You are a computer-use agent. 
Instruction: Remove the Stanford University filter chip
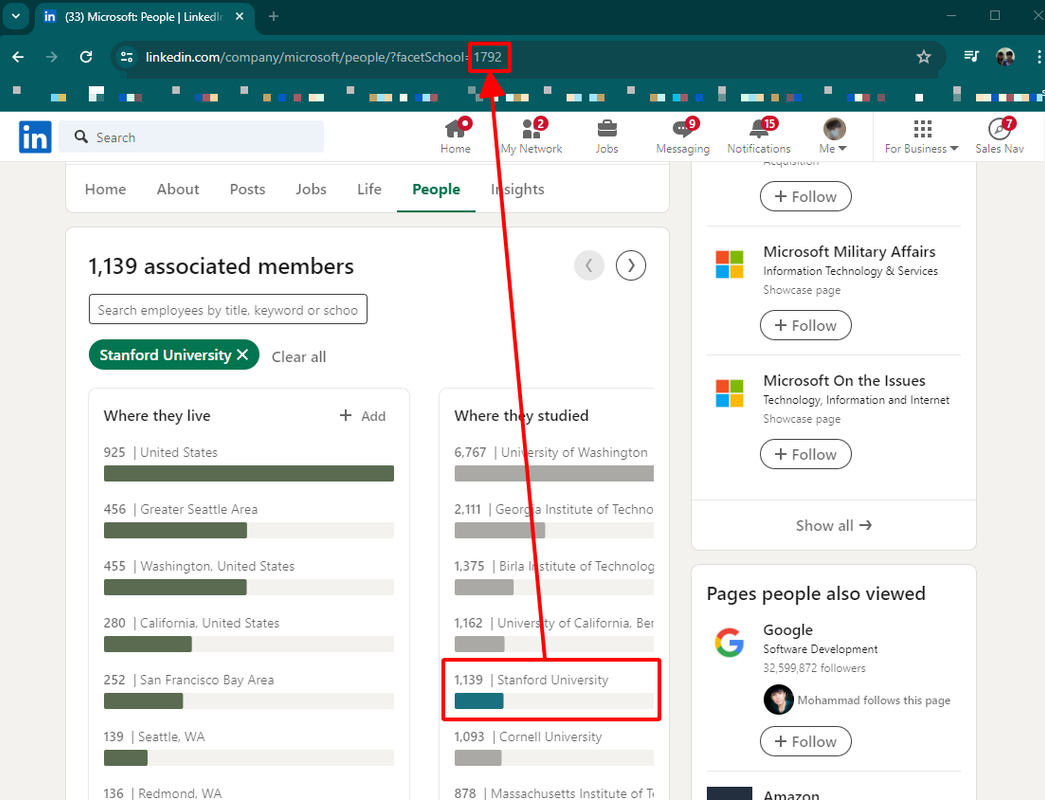(242, 355)
